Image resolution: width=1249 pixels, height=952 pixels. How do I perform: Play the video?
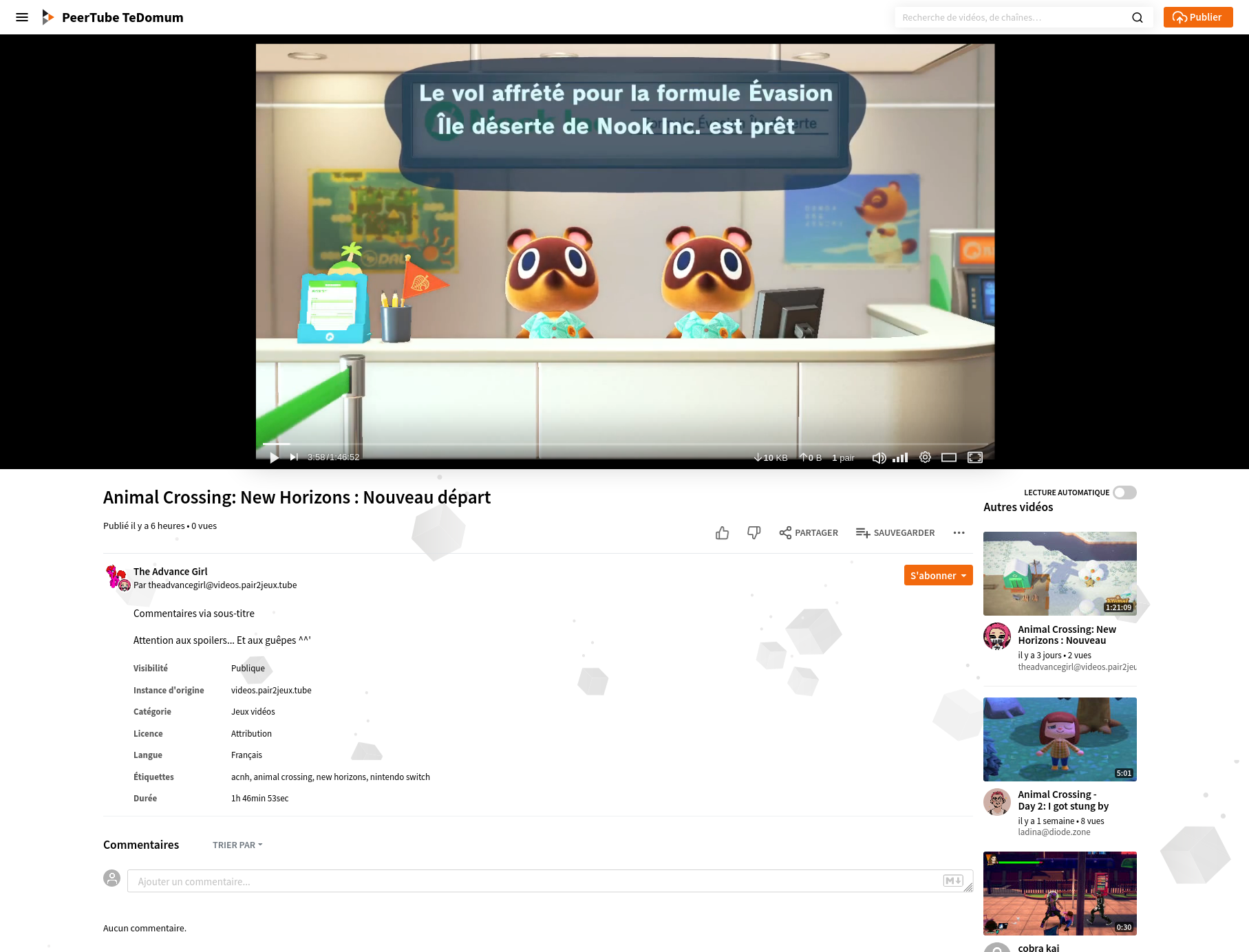pos(274,457)
